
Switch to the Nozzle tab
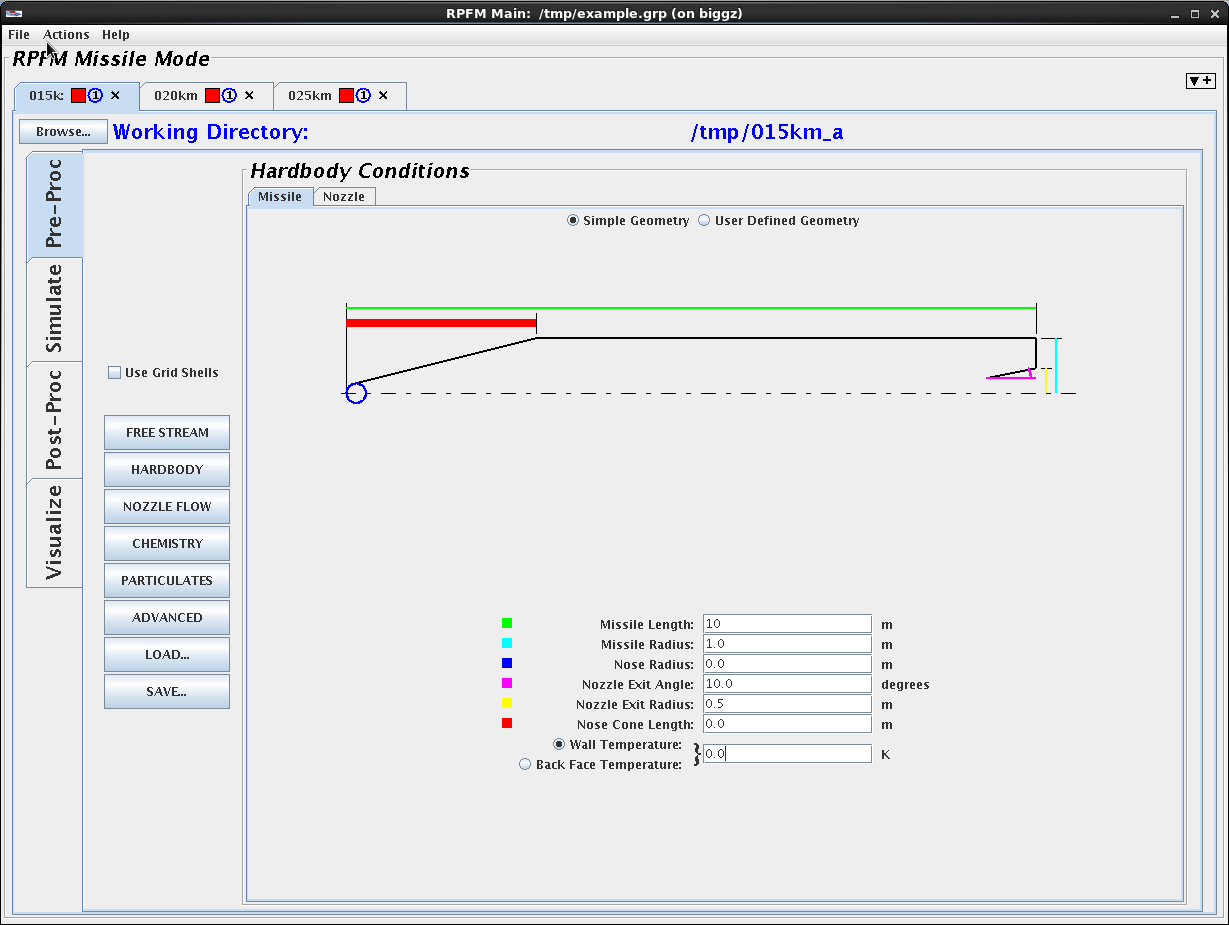tap(344, 197)
